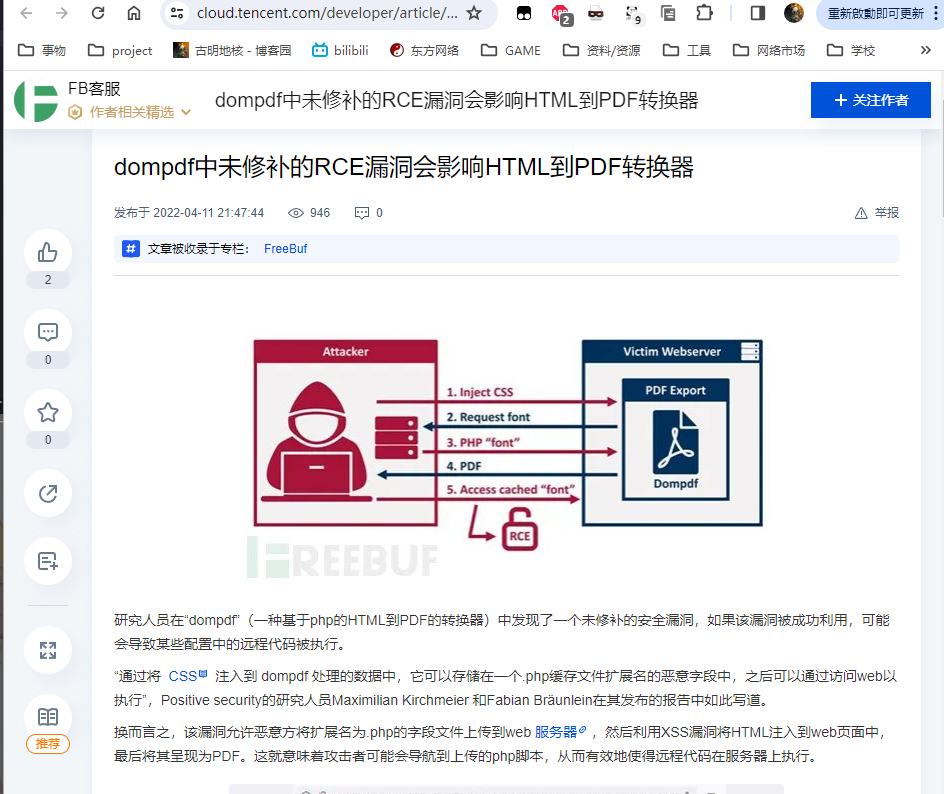The image size is (944, 794).
Task: Star the article to favorite it
Action: 47,411
